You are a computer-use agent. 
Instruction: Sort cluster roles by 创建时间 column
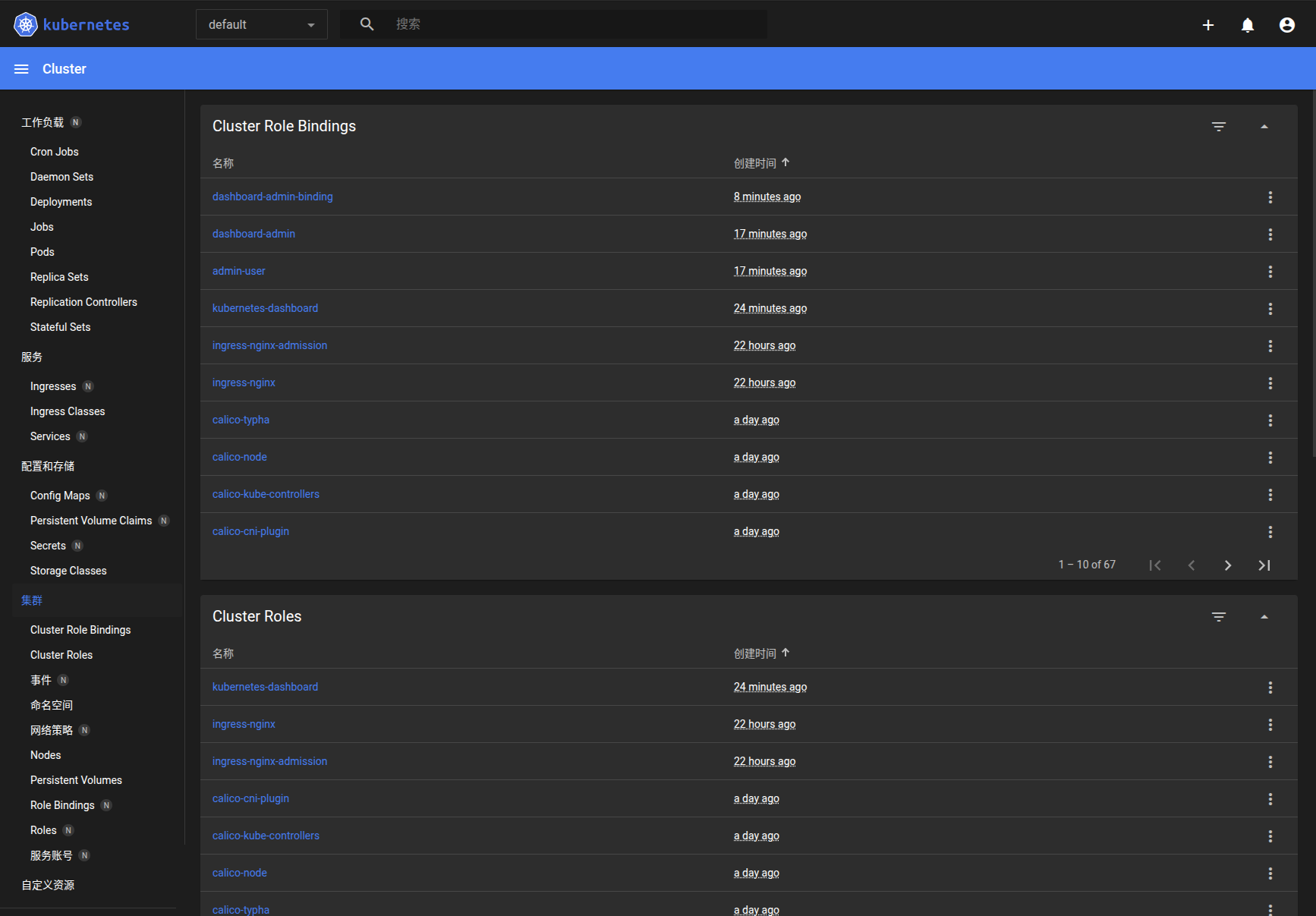pos(762,653)
